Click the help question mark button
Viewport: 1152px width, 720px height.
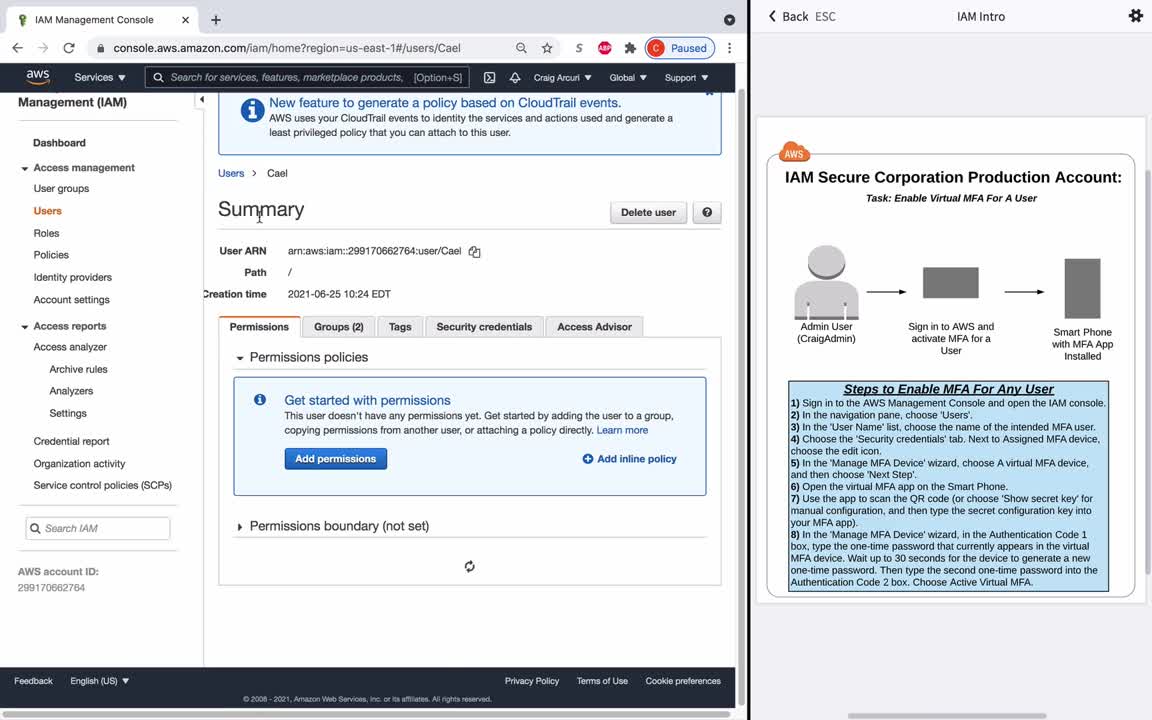707,212
